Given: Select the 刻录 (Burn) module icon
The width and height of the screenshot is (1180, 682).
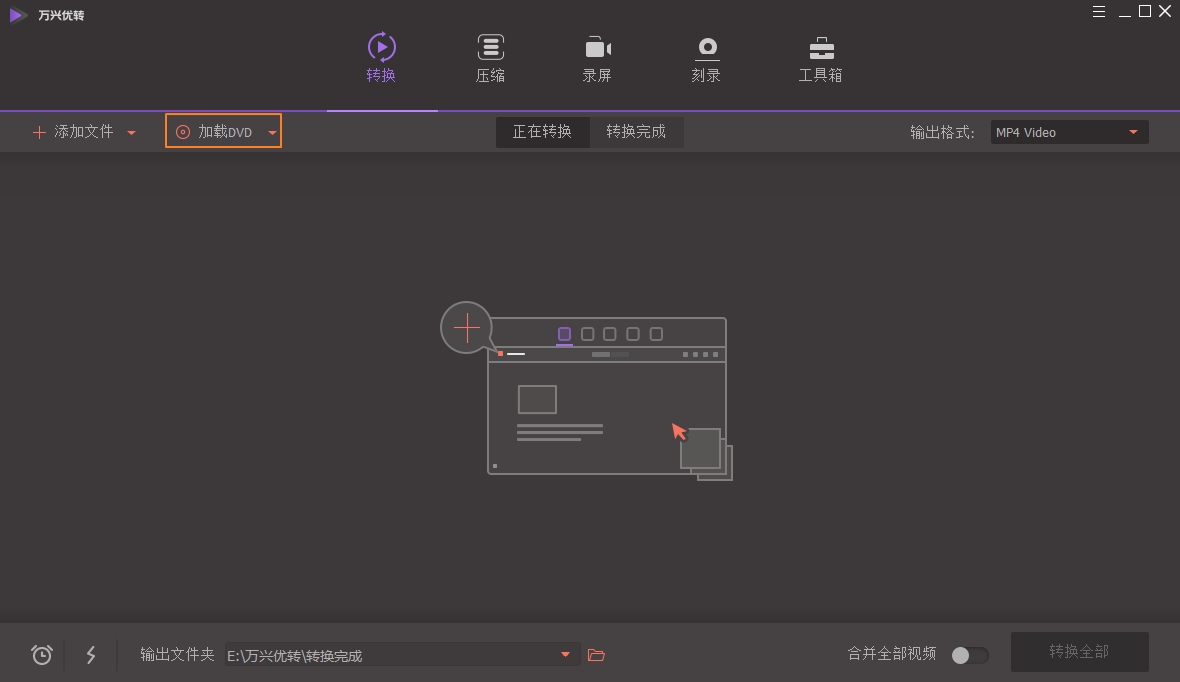Looking at the screenshot, I should [706, 47].
